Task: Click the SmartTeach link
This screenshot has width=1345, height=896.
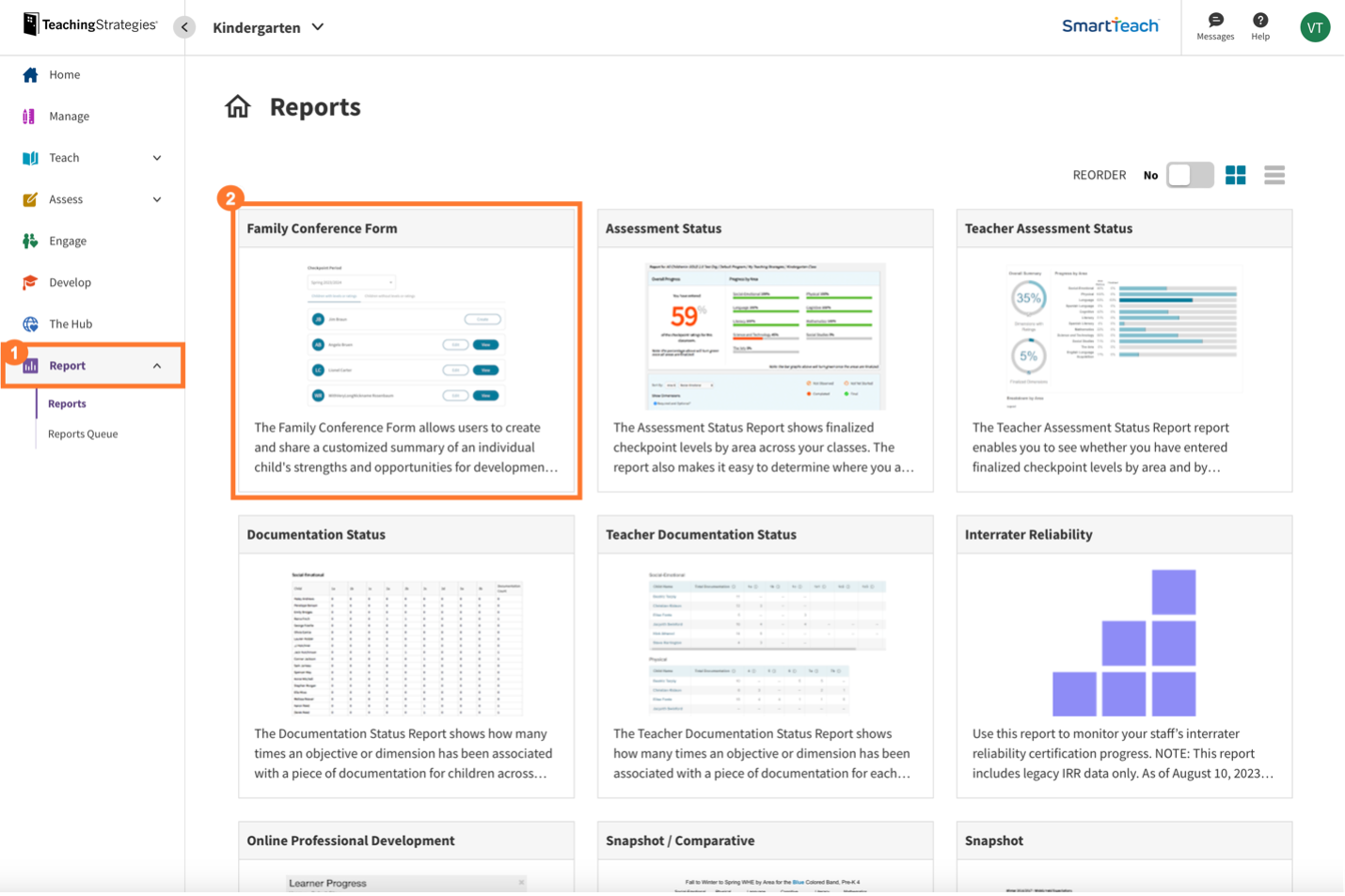Action: (1110, 26)
